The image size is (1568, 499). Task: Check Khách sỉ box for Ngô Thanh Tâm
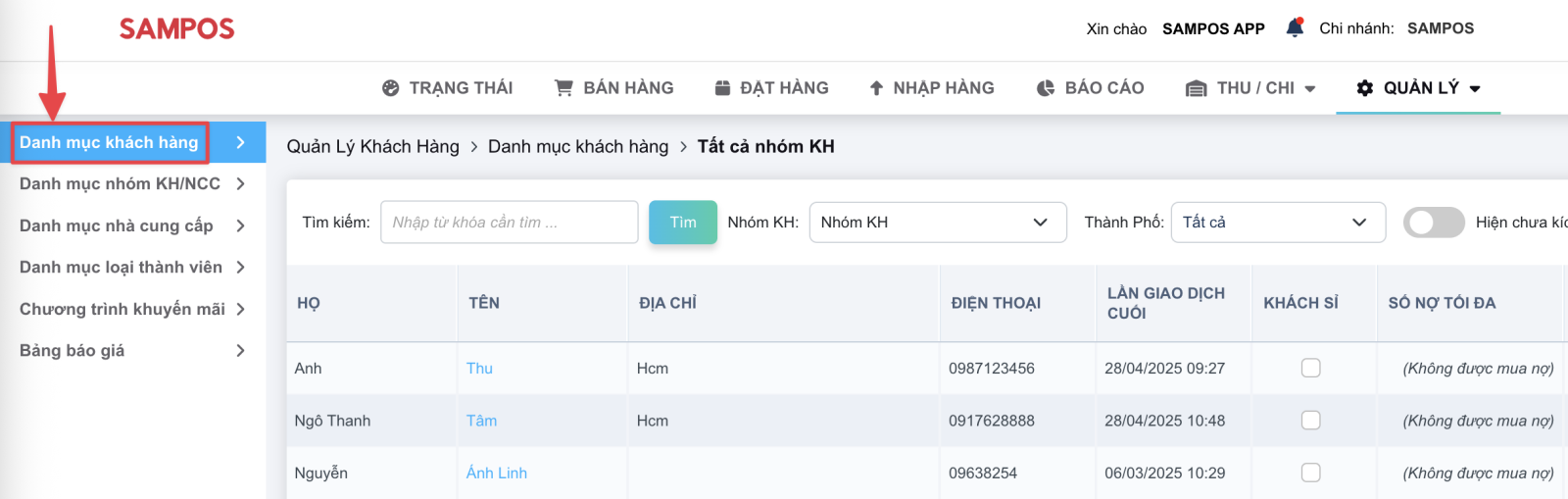click(x=1310, y=420)
